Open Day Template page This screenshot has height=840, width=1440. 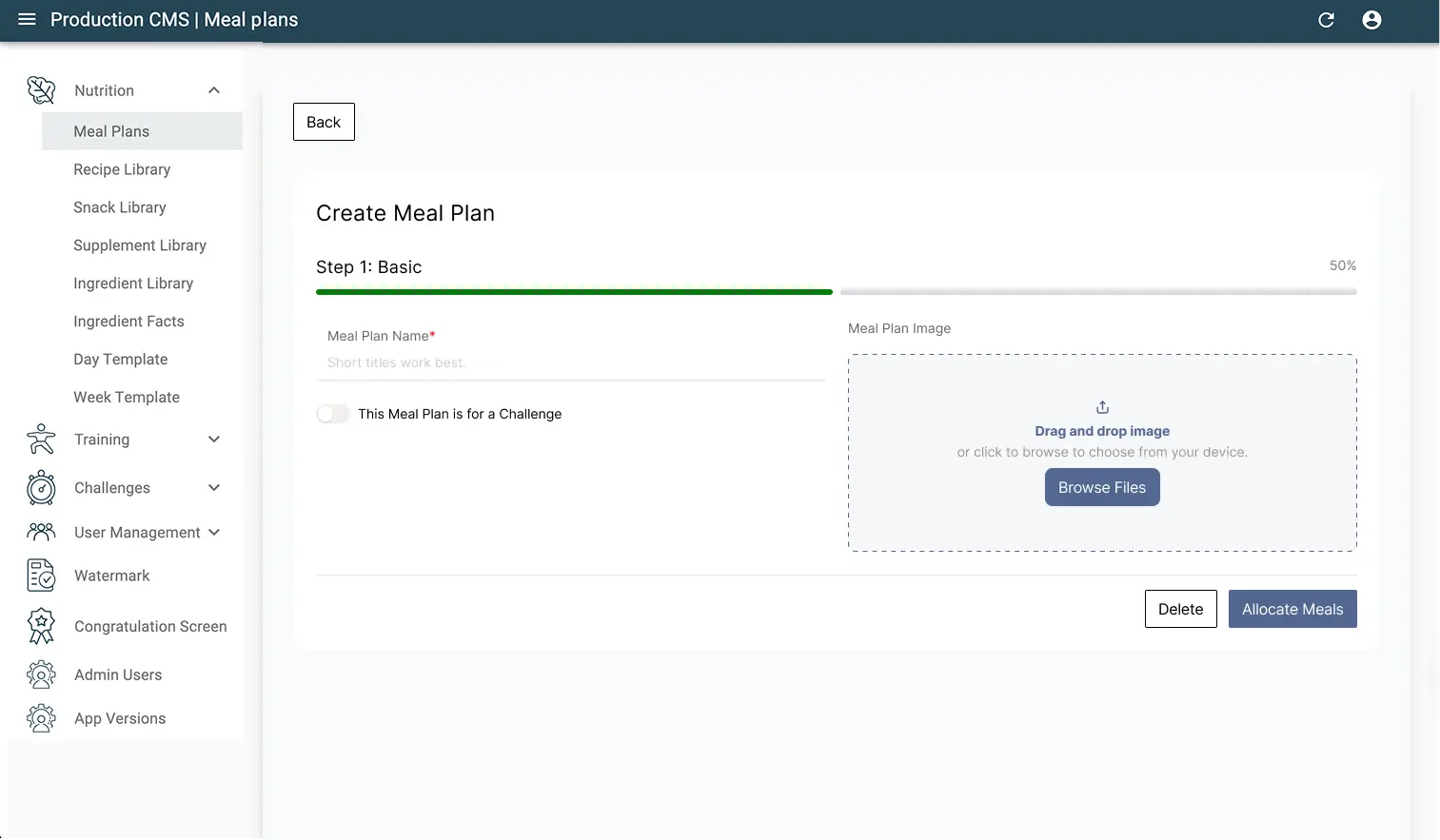tap(121, 360)
